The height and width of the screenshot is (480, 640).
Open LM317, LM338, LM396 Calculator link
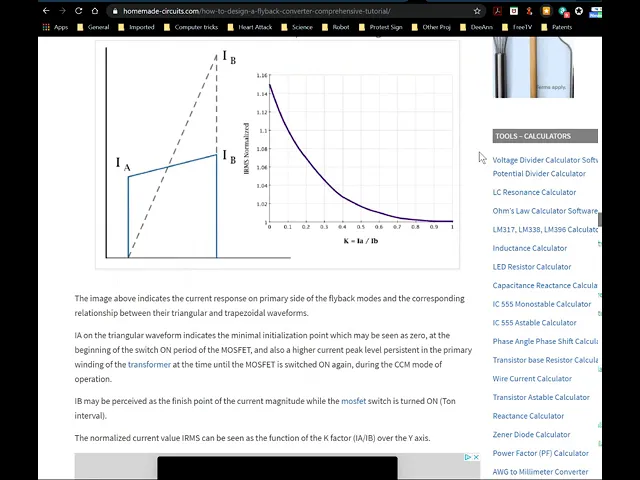point(545,229)
